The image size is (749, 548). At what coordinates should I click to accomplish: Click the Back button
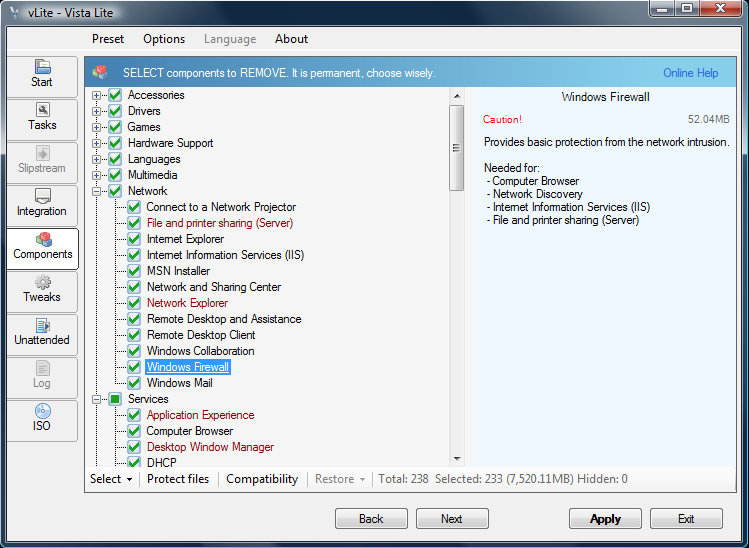[371, 518]
